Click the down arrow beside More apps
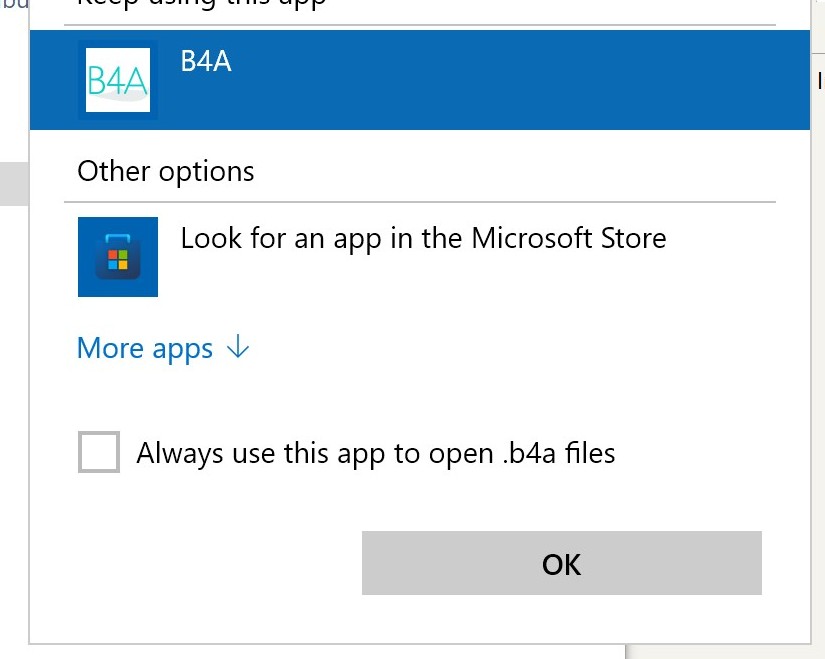 pyautogui.click(x=238, y=348)
